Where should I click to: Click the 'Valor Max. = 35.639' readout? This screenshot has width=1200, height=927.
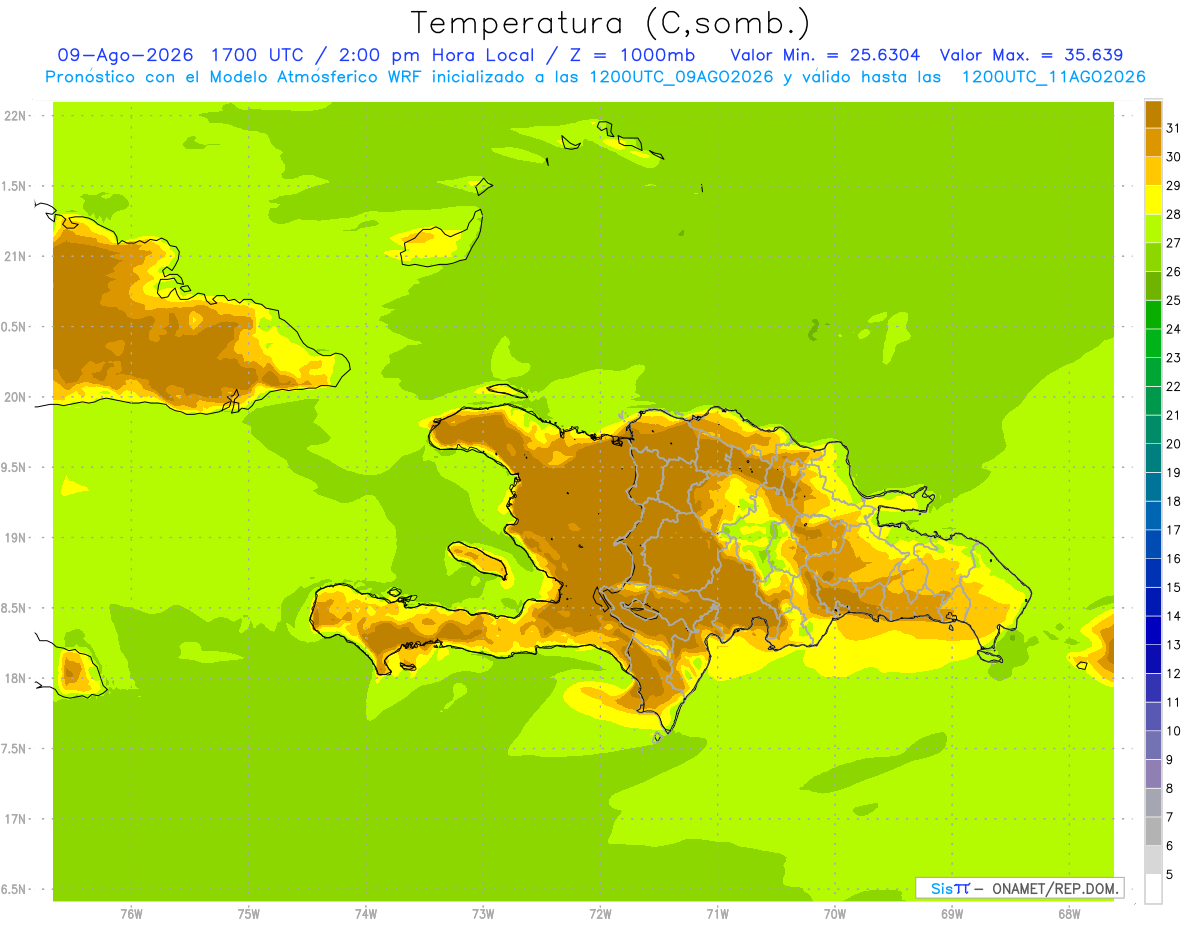[x=1031, y=55]
